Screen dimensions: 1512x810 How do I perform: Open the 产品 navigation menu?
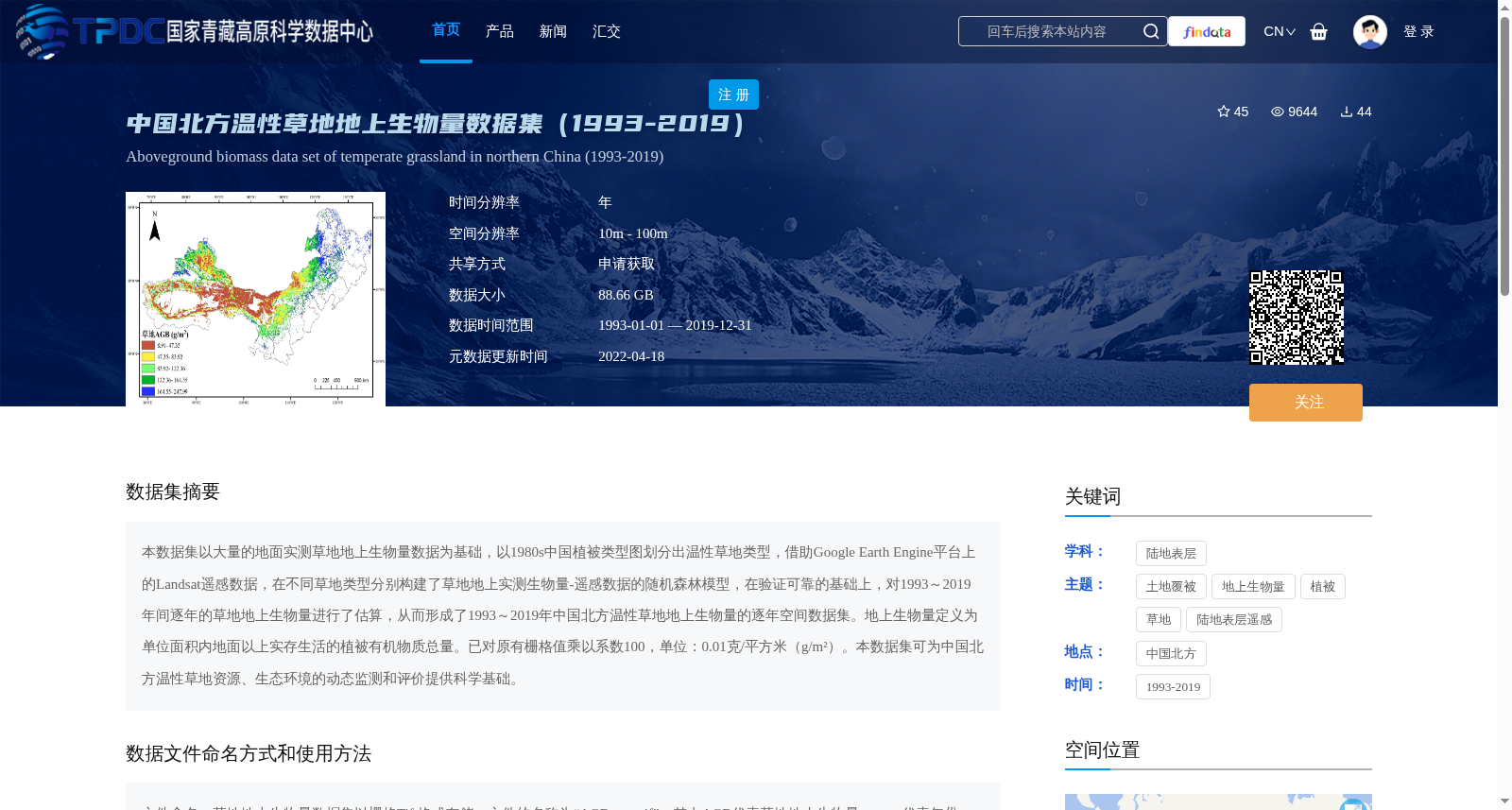pyautogui.click(x=500, y=31)
